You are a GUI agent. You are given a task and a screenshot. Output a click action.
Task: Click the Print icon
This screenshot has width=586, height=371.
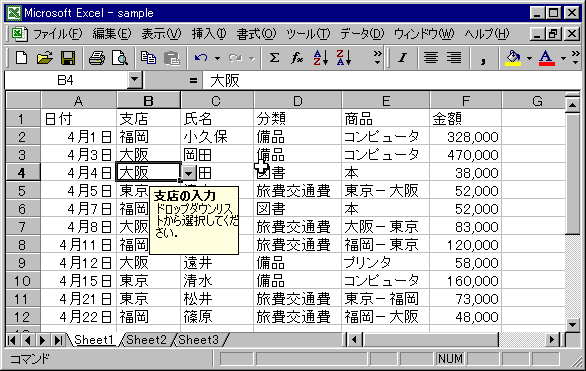click(97, 58)
